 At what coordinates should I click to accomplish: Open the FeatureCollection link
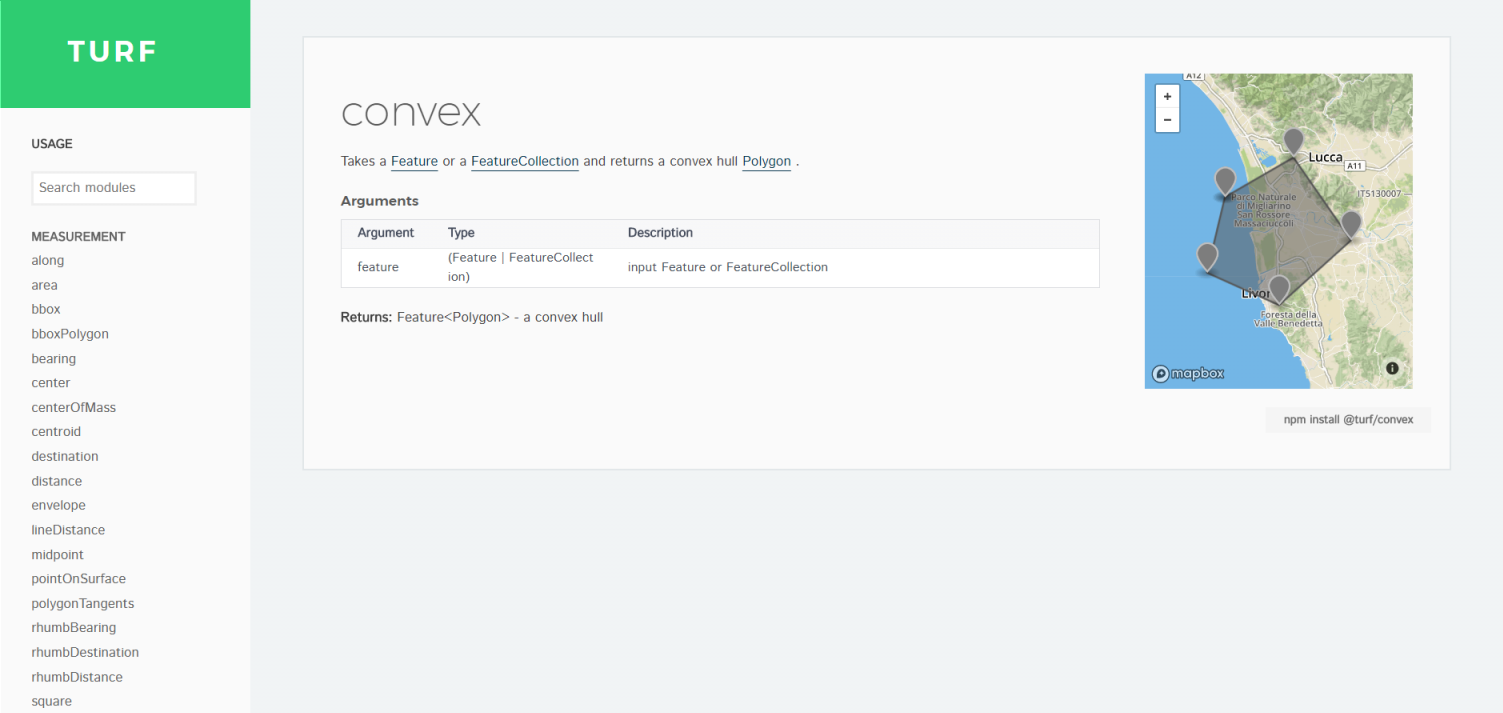click(524, 161)
